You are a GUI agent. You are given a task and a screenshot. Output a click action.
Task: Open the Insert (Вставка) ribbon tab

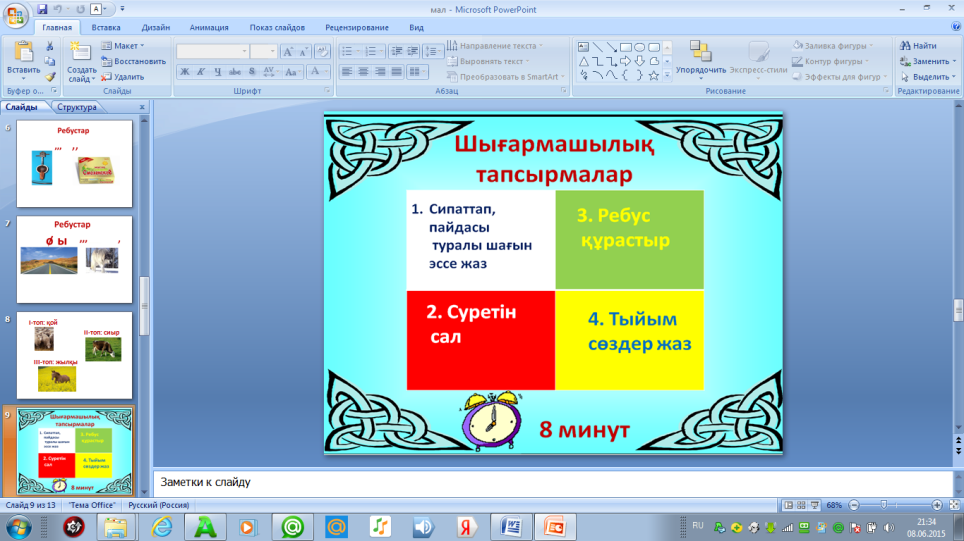106,27
